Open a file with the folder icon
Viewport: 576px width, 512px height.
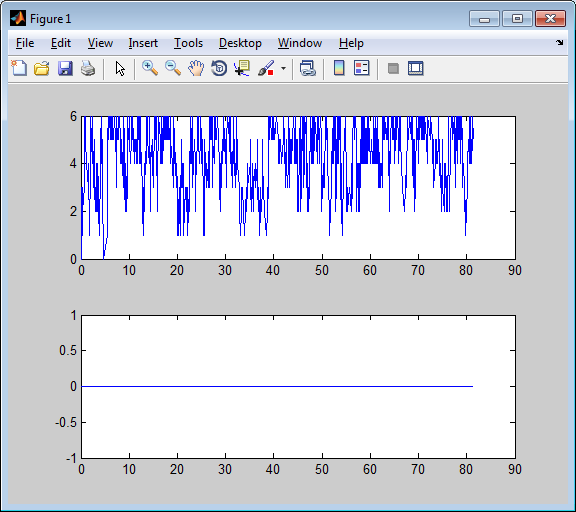(x=42, y=68)
